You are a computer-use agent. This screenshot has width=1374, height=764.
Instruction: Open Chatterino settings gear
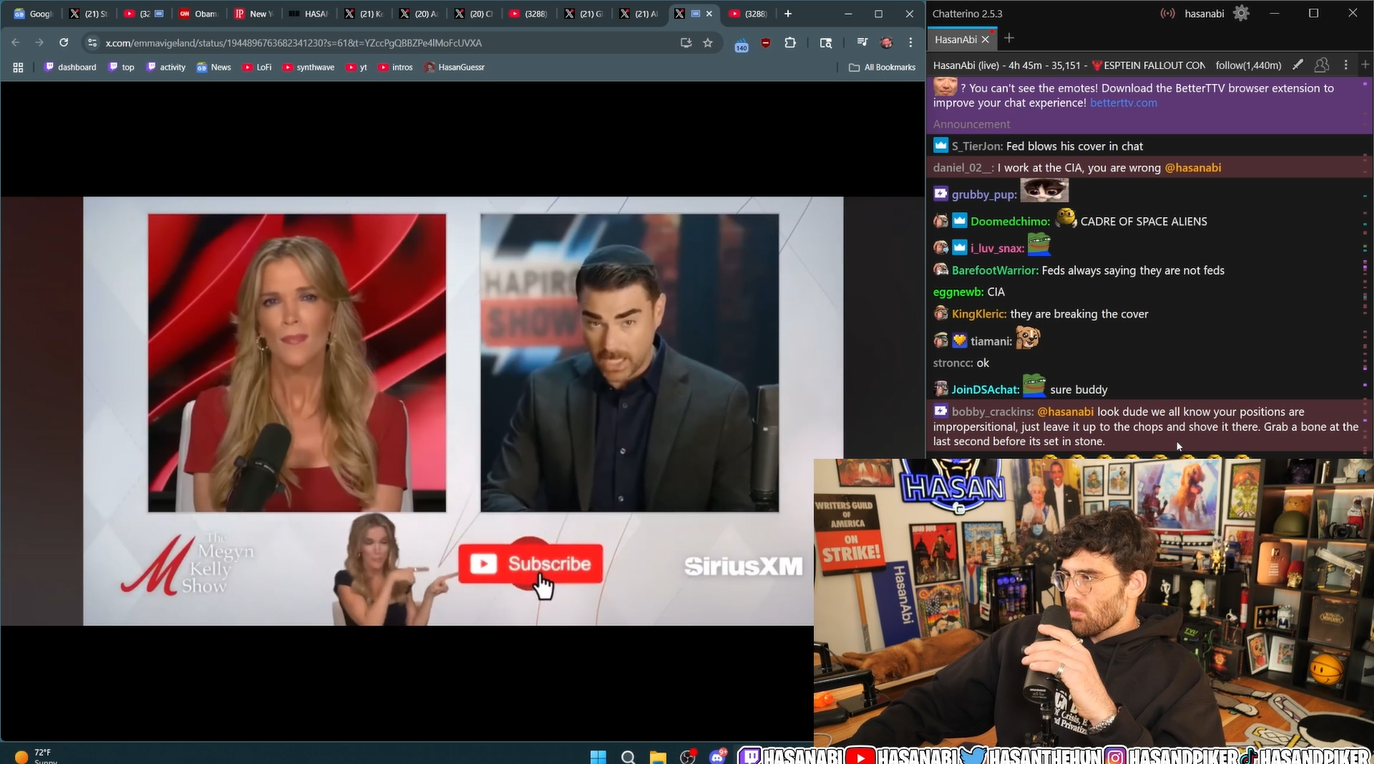1241,13
